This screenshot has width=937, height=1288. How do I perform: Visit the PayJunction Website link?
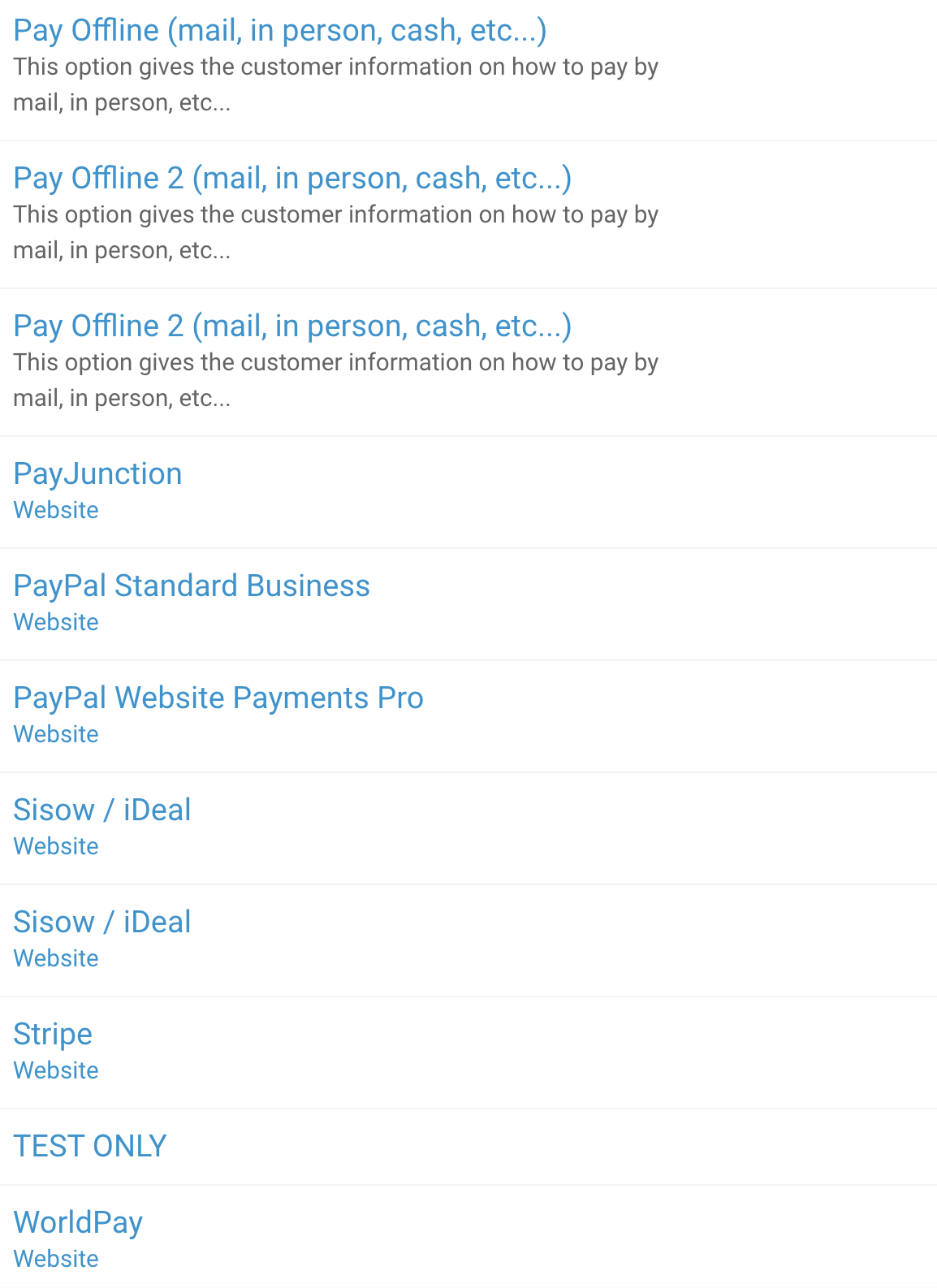point(56,510)
